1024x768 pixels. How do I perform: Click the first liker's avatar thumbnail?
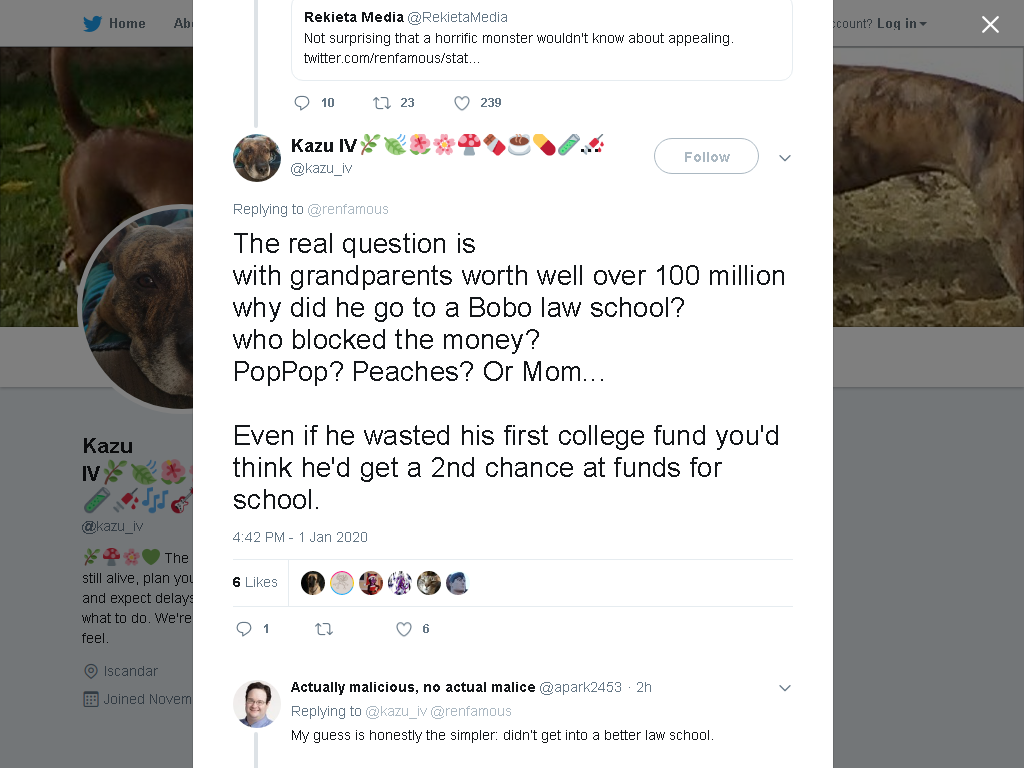point(313,583)
